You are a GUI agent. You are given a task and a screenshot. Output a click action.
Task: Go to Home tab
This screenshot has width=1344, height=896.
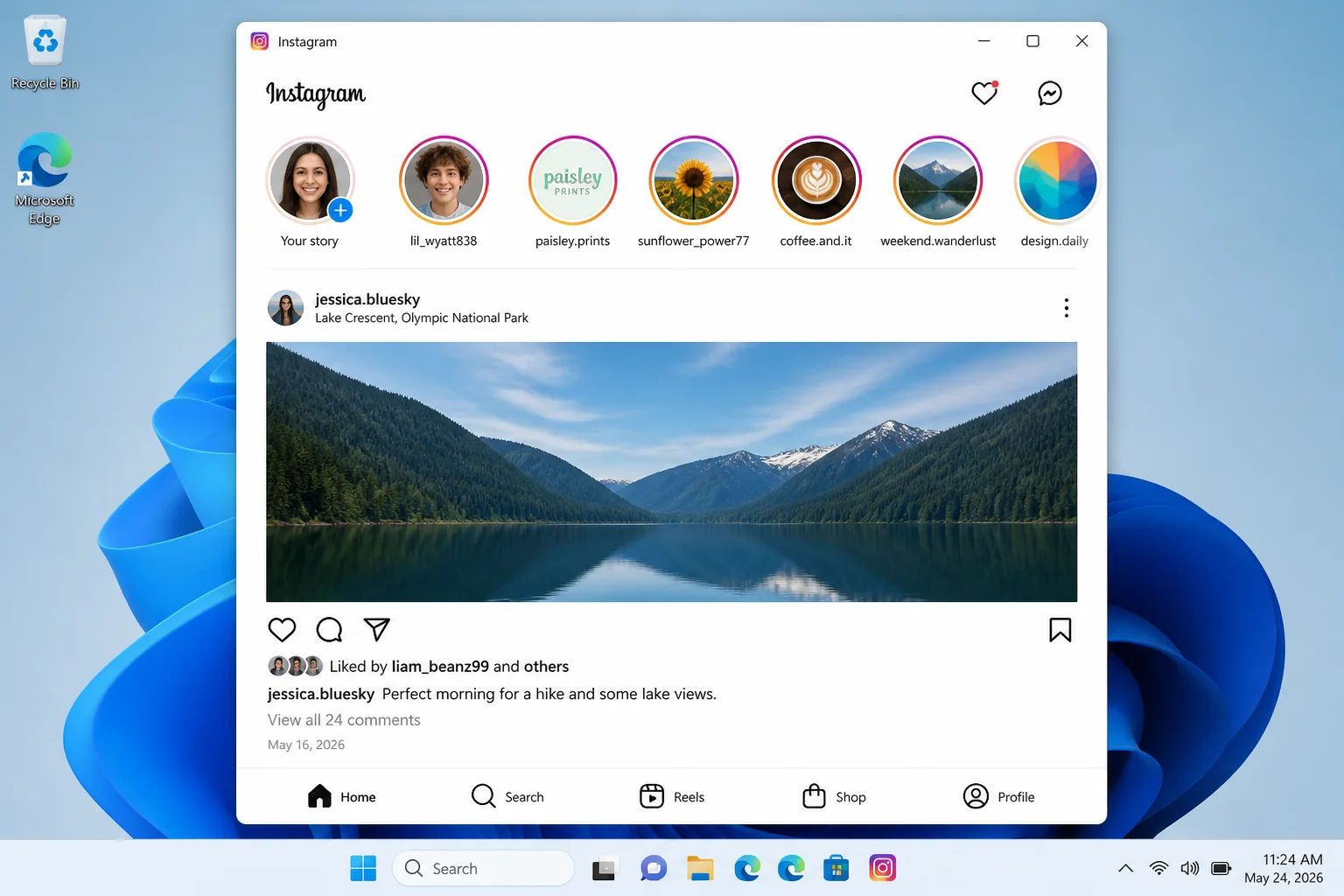[x=342, y=796]
